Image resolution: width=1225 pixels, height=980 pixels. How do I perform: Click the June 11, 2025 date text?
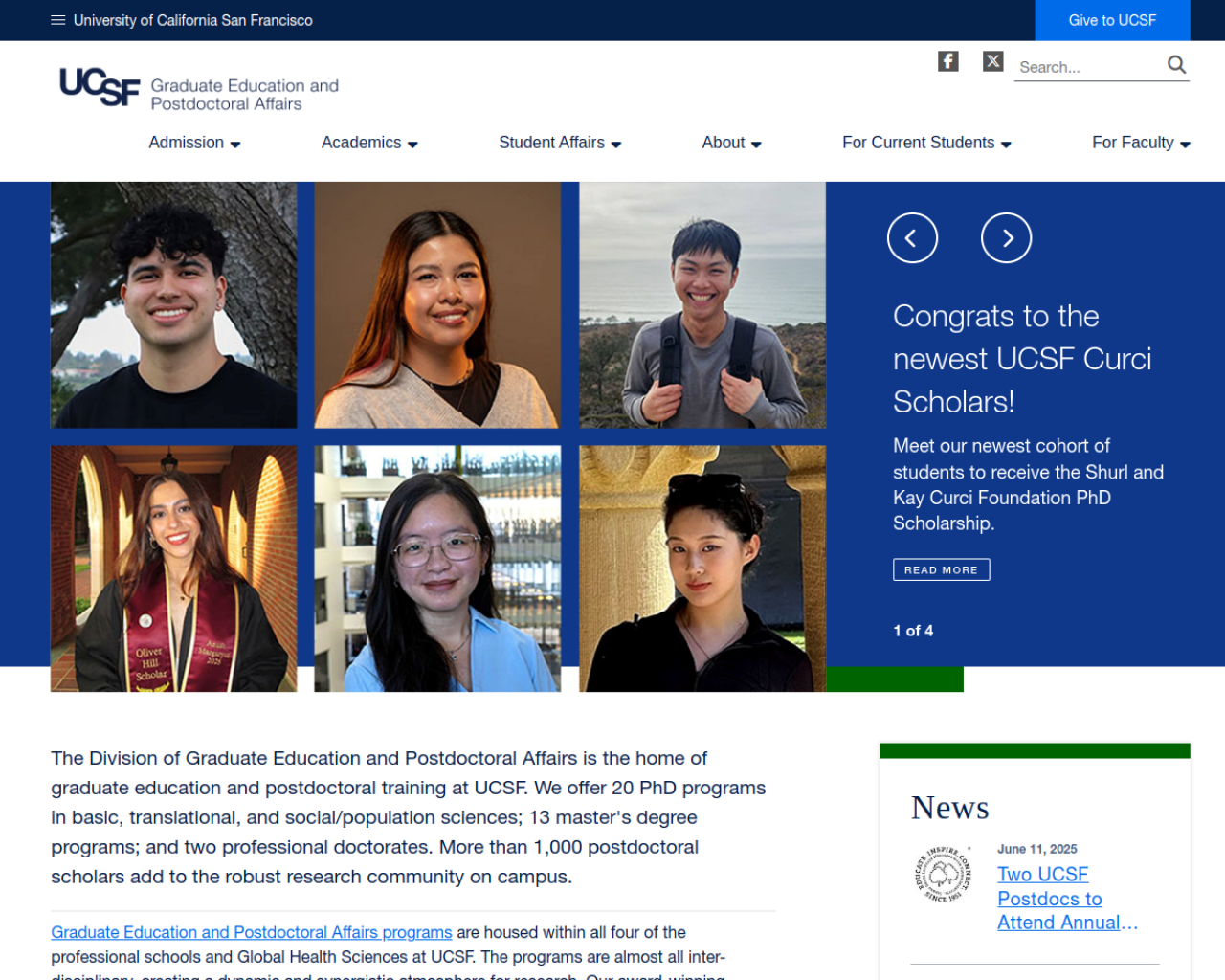click(1036, 849)
